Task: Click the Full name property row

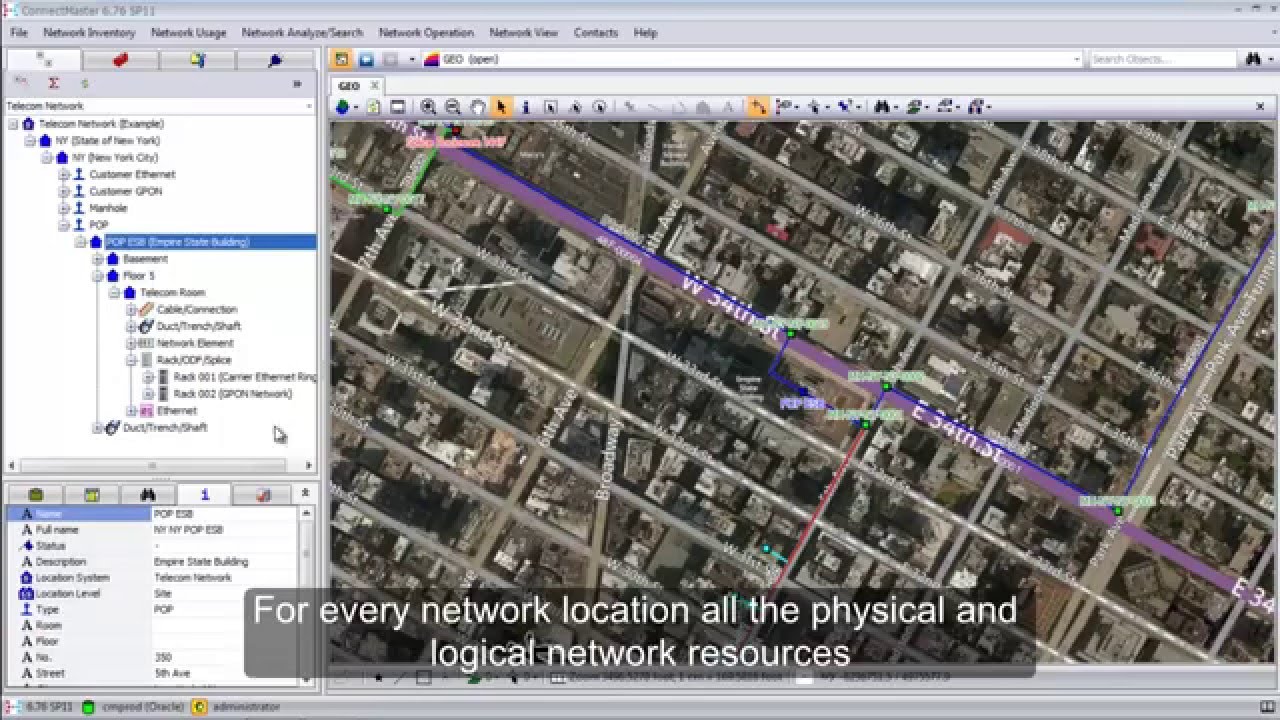Action: [x=153, y=530]
